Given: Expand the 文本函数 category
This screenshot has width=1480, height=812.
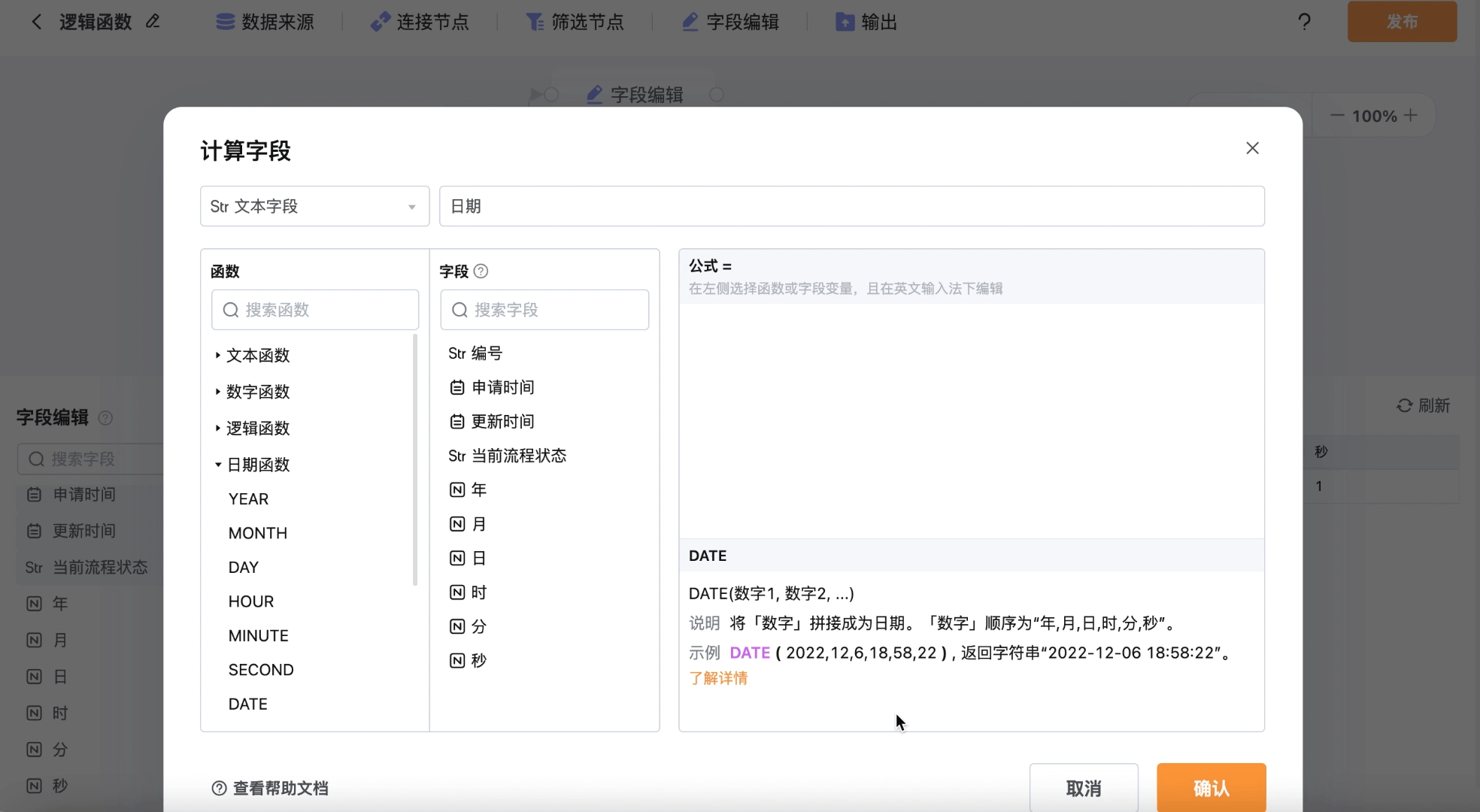Looking at the screenshot, I should tap(252, 355).
